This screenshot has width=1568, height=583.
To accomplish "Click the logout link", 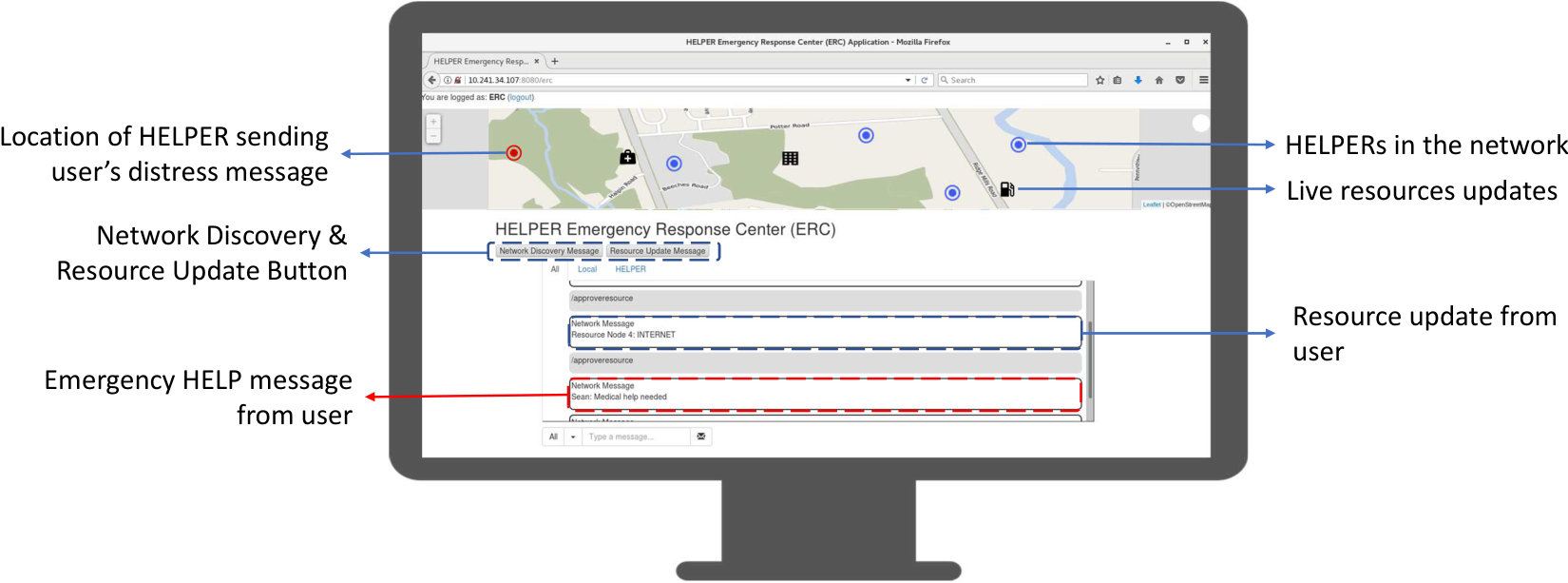I will 521,97.
